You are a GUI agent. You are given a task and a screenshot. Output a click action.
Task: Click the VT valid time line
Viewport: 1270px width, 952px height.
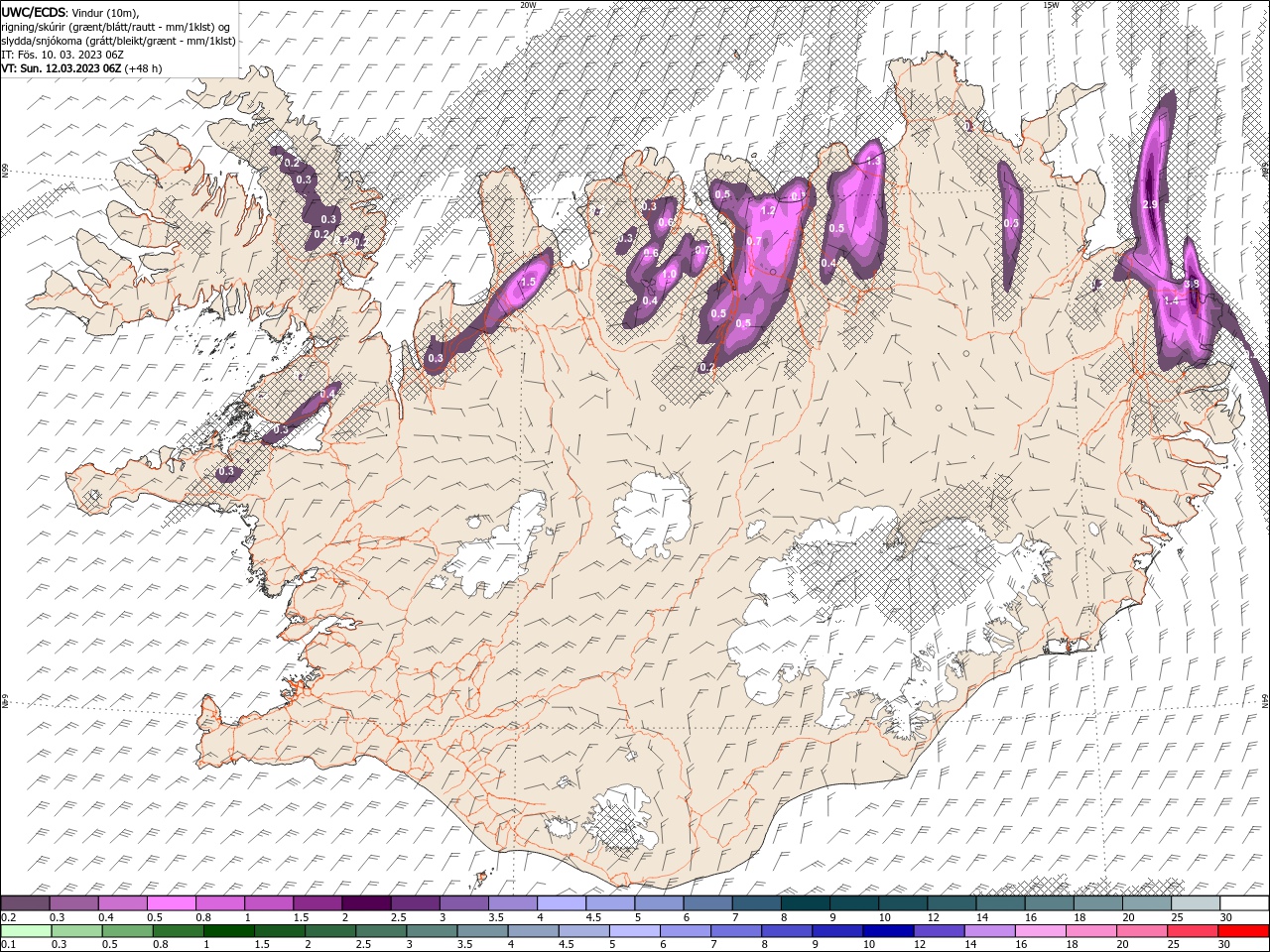81,68
